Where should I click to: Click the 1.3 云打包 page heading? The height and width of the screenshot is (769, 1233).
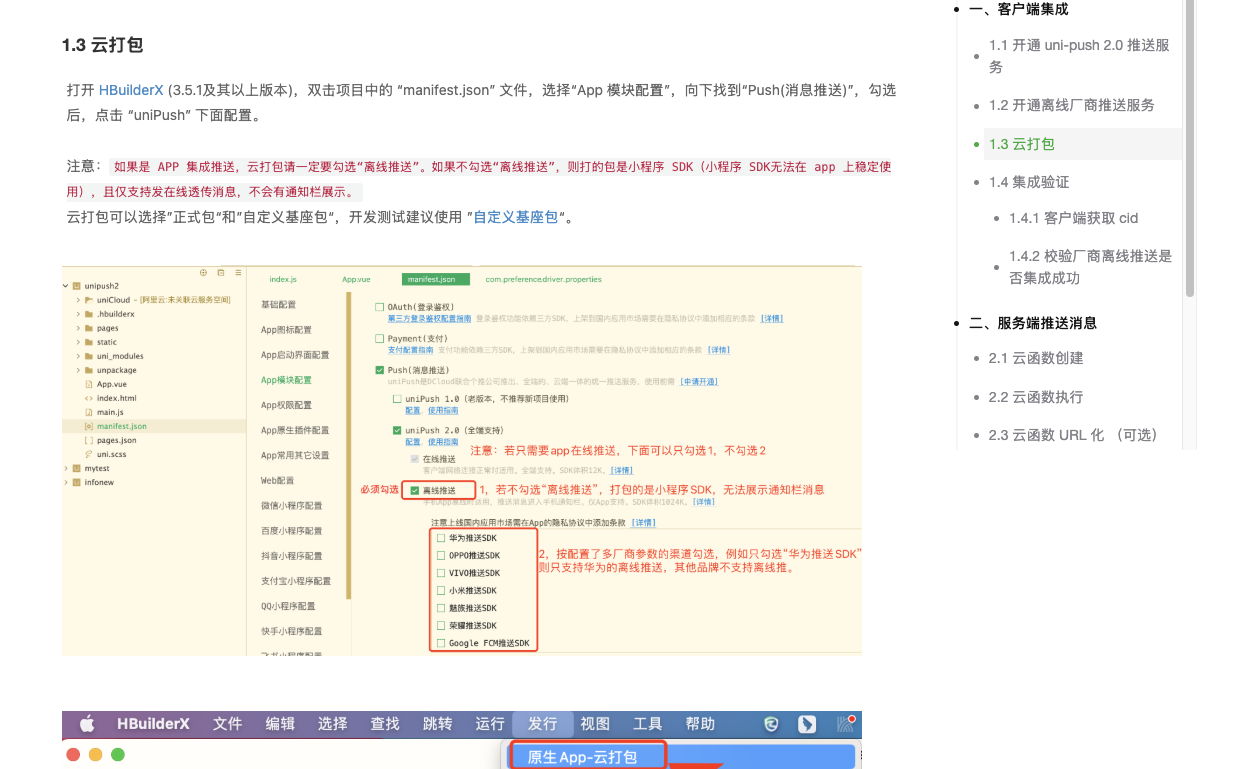(102, 45)
